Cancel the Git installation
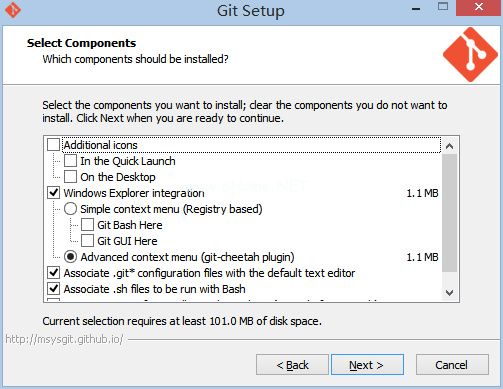Viewport: 503px width, 389px height. tap(452, 365)
